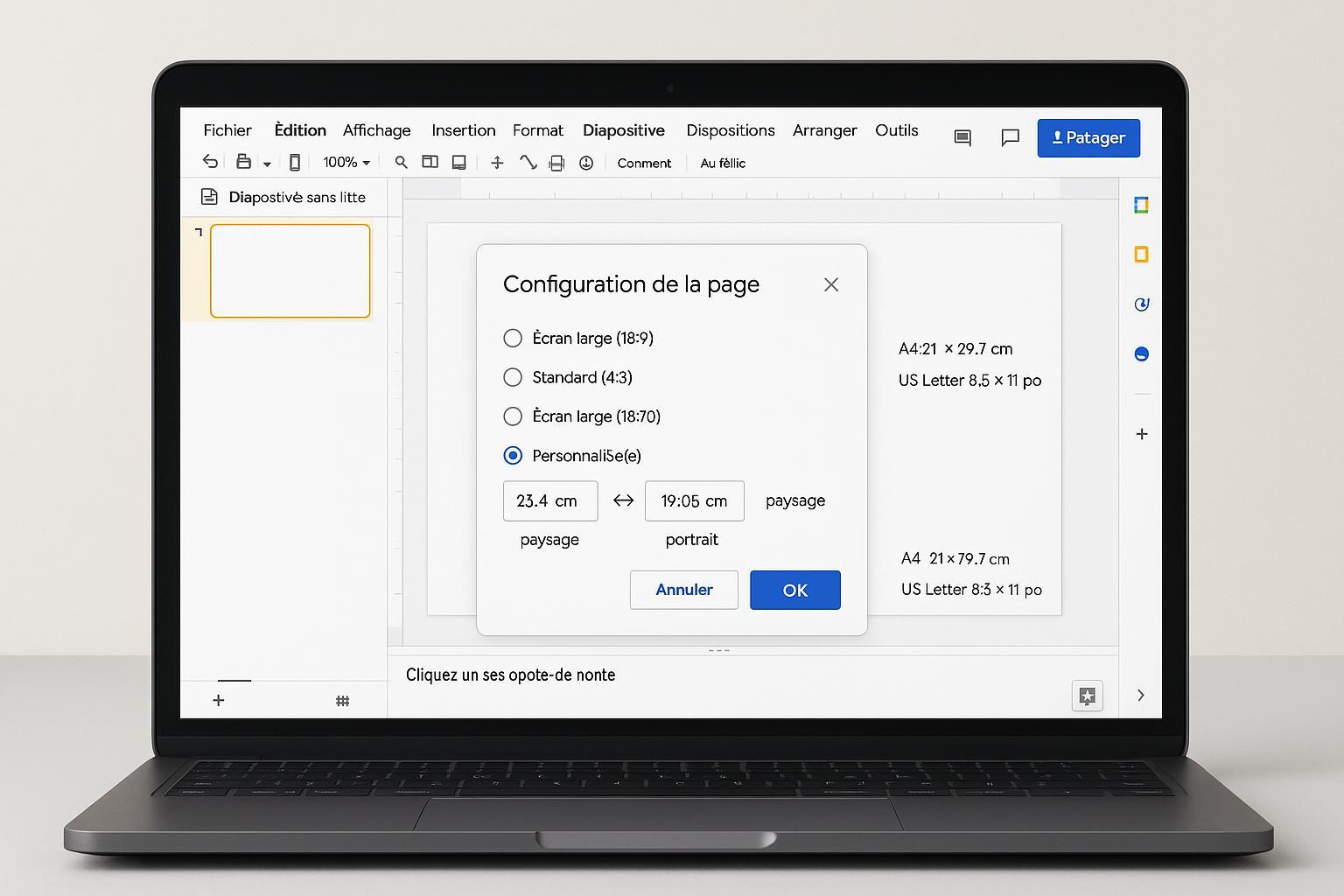
Task: Click the undo arrow in toolbar
Action: pyautogui.click(x=210, y=162)
